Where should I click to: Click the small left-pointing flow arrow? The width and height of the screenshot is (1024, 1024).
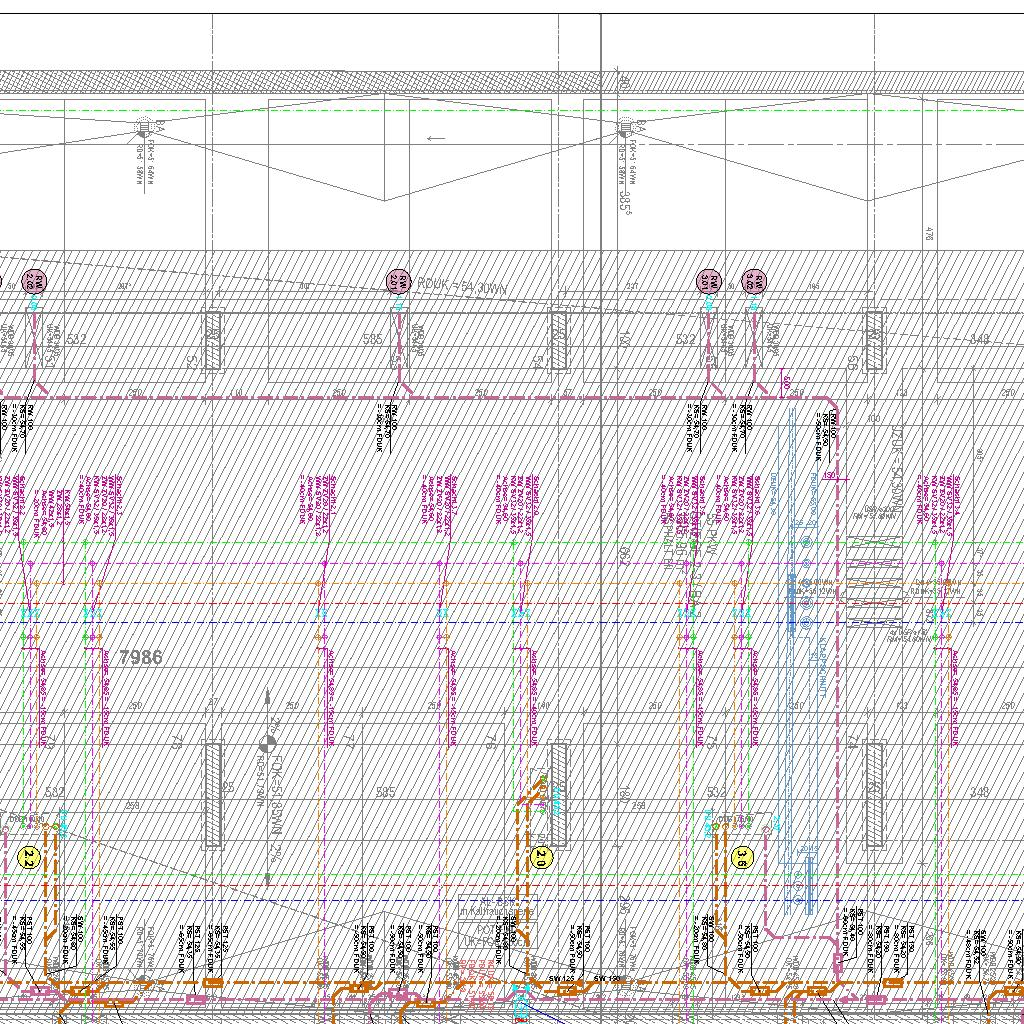point(436,138)
